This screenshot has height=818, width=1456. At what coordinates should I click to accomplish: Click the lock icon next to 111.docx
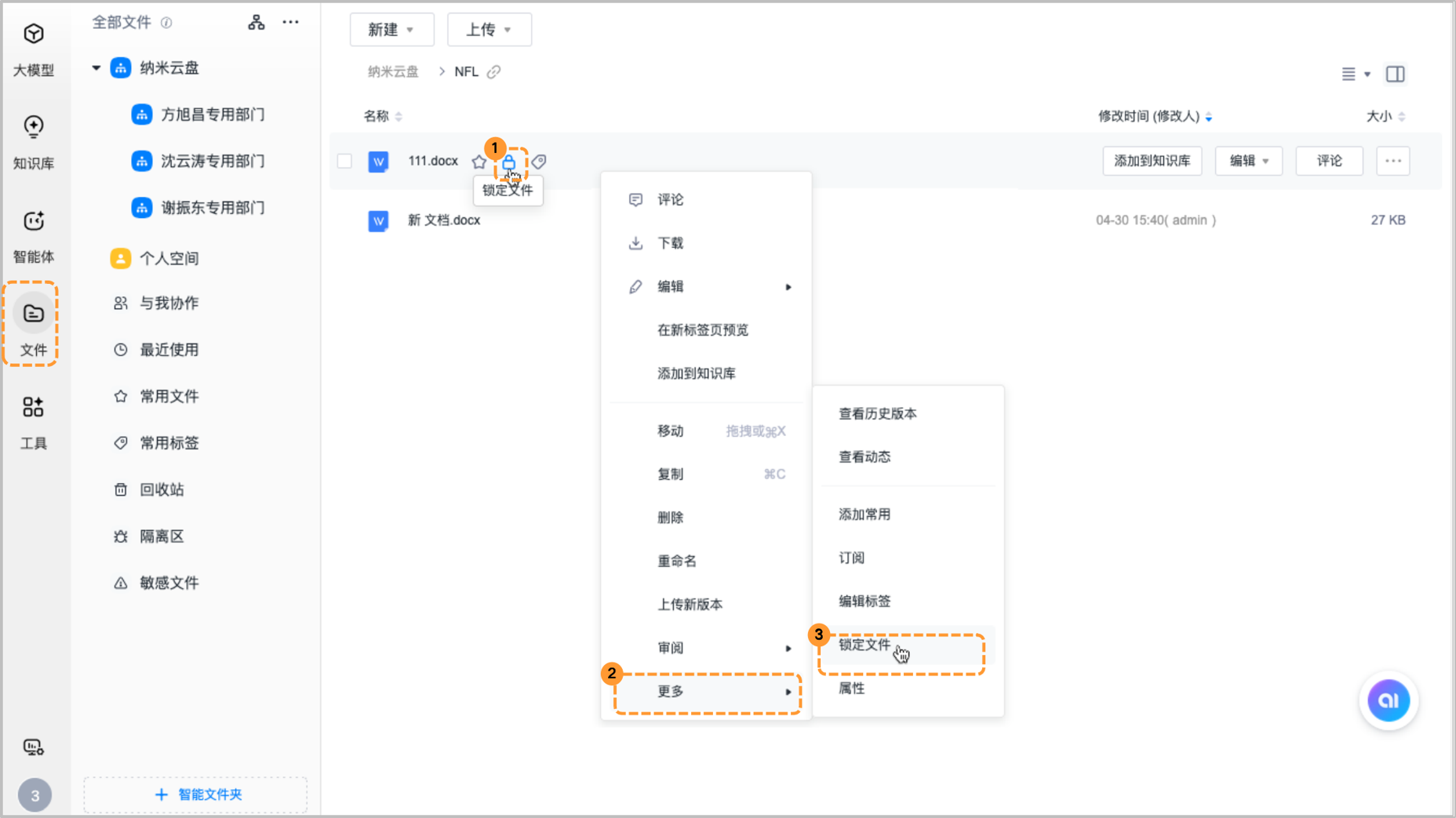(x=511, y=161)
